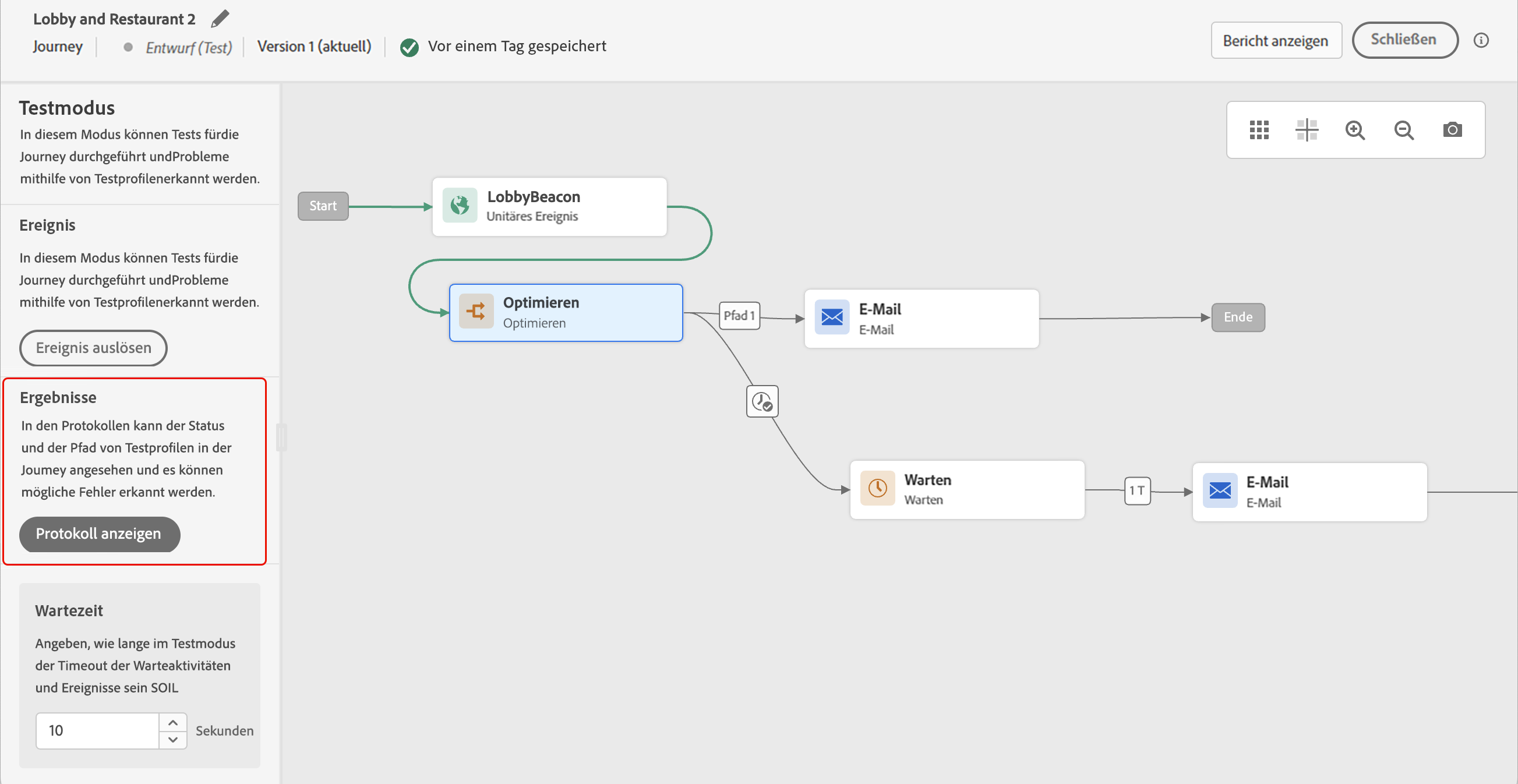Viewport: 1518px width, 784px height.
Task: Click Protokoll anzeigen button
Action: (99, 534)
